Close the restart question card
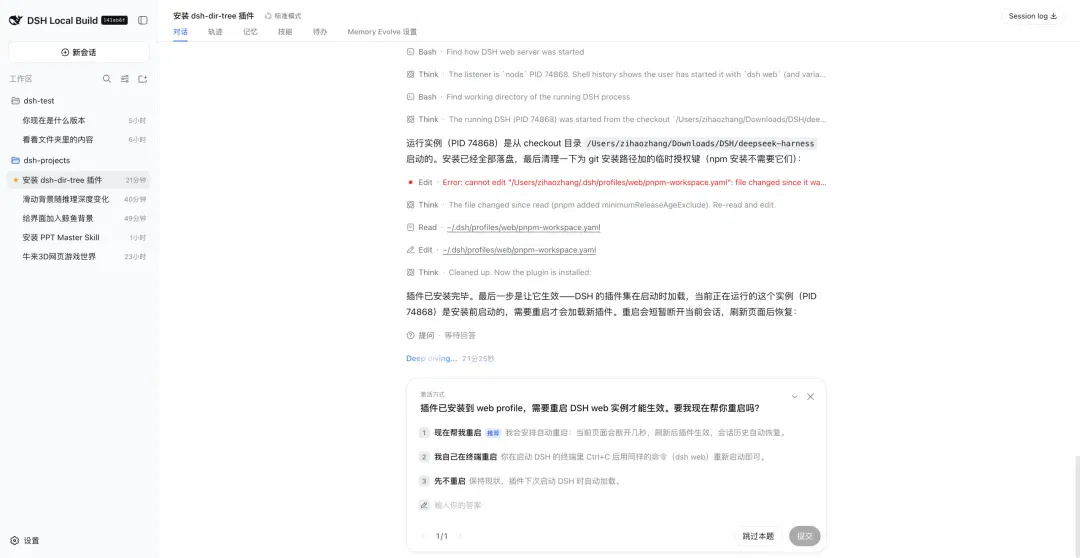1080x558 pixels. 811,397
